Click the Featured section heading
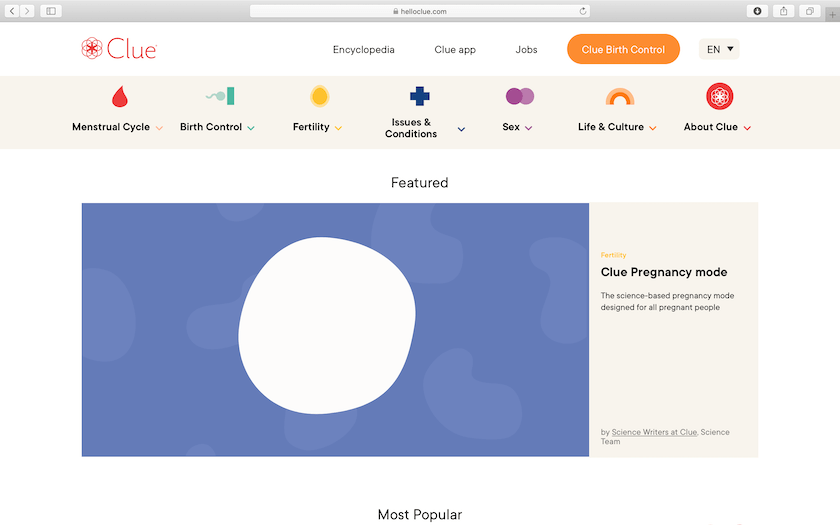Viewport: 840px width, 525px height. (x=419, y=183)
